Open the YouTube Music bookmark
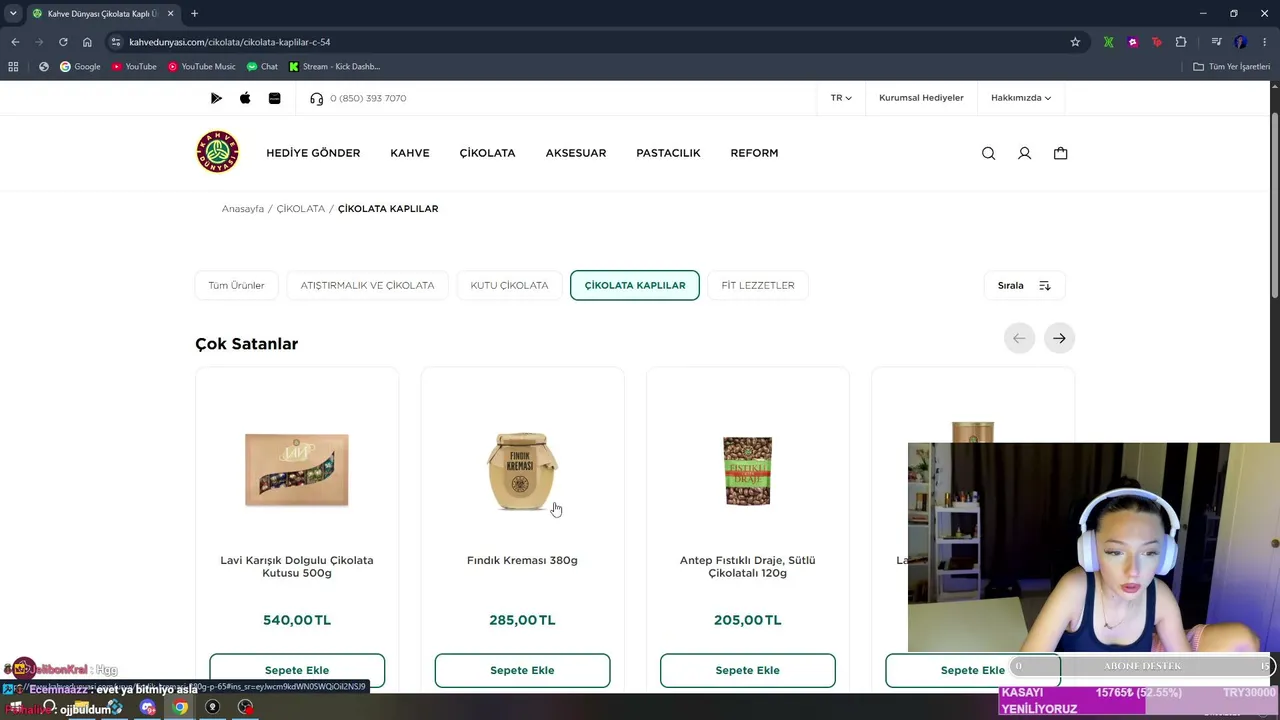The width and height of the screenshot is (1280, 720). pos(202,67)
